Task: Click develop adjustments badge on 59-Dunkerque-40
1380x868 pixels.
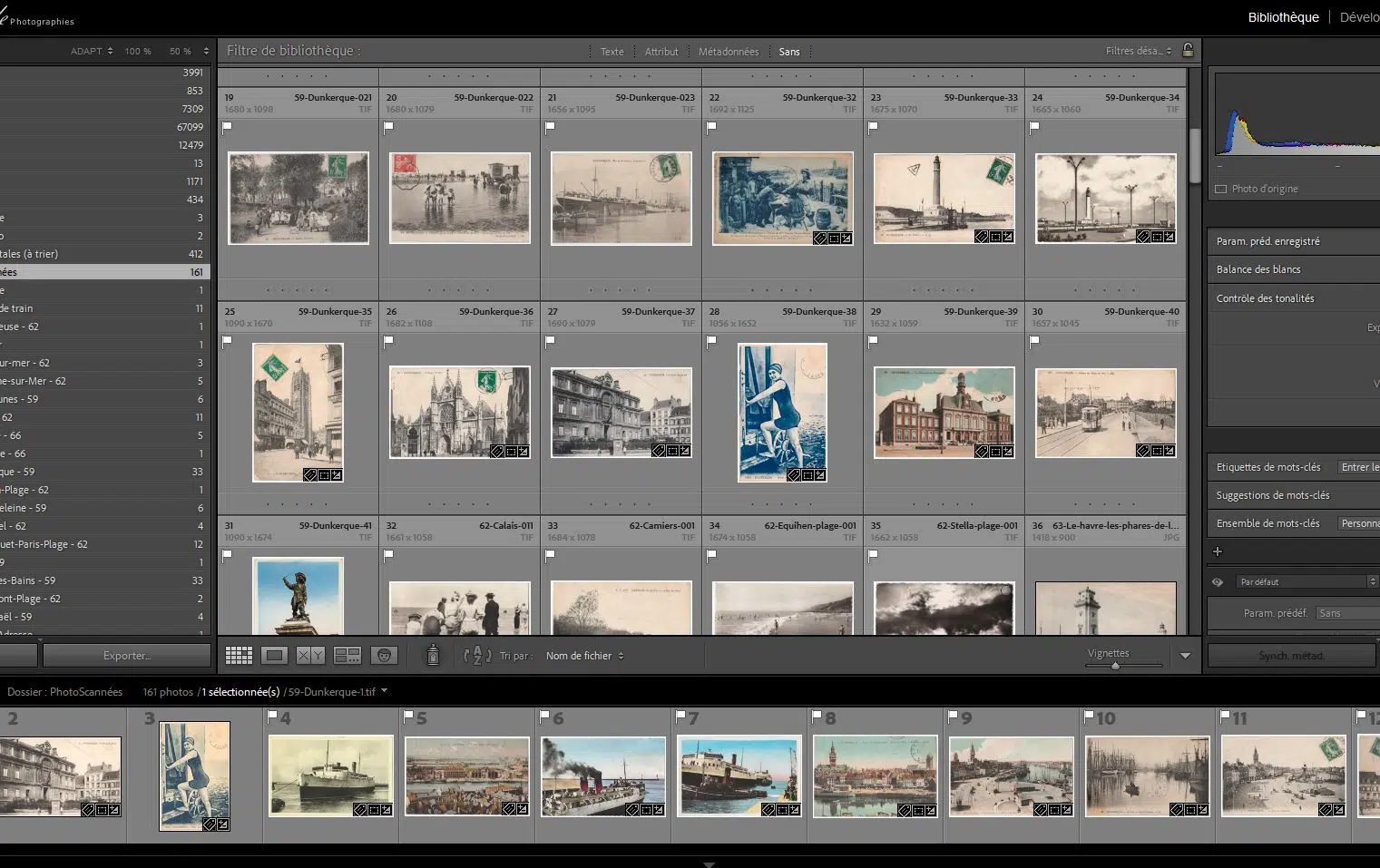Action: click(1170, 451)
